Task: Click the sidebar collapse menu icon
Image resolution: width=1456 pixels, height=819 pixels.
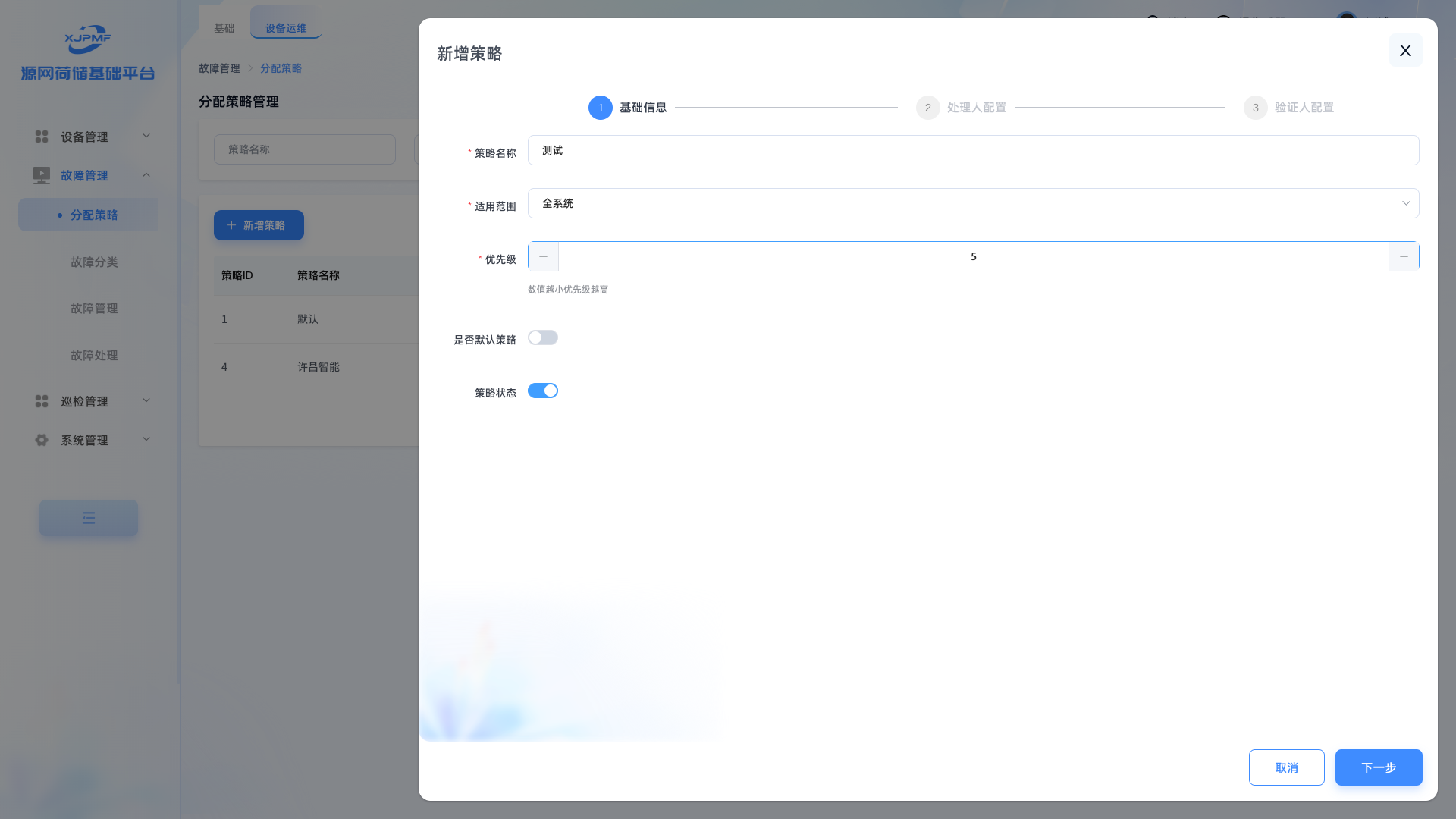Action: pos(89,518)
